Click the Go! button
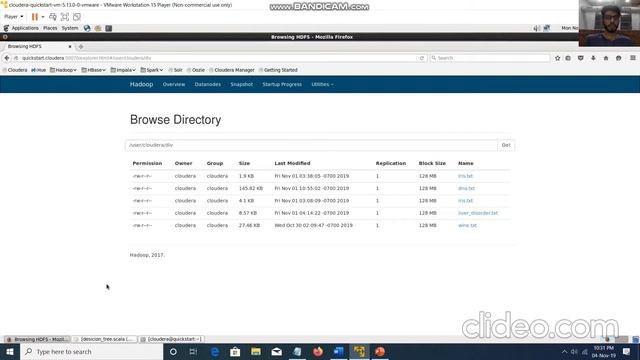Image resolution: width=640 pixels, height=360 pixels. pyautogui.click(x=506, y=145)
